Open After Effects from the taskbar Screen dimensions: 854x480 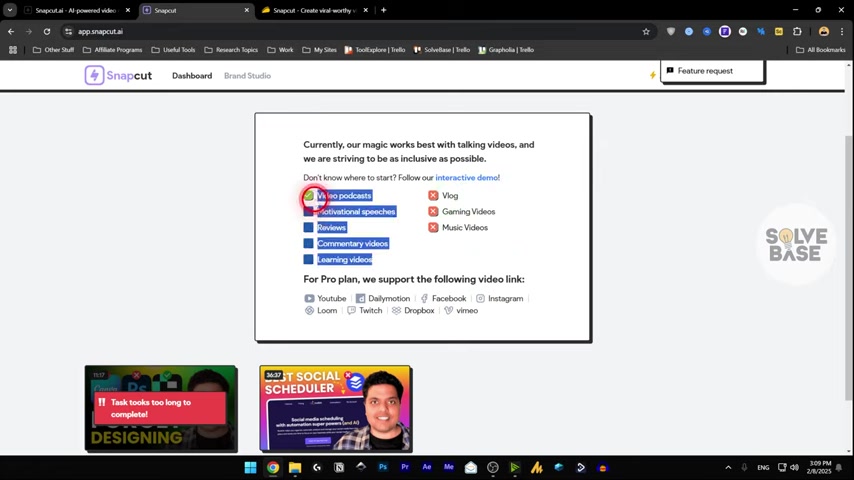pyautogui.click(x=427, y=467)
